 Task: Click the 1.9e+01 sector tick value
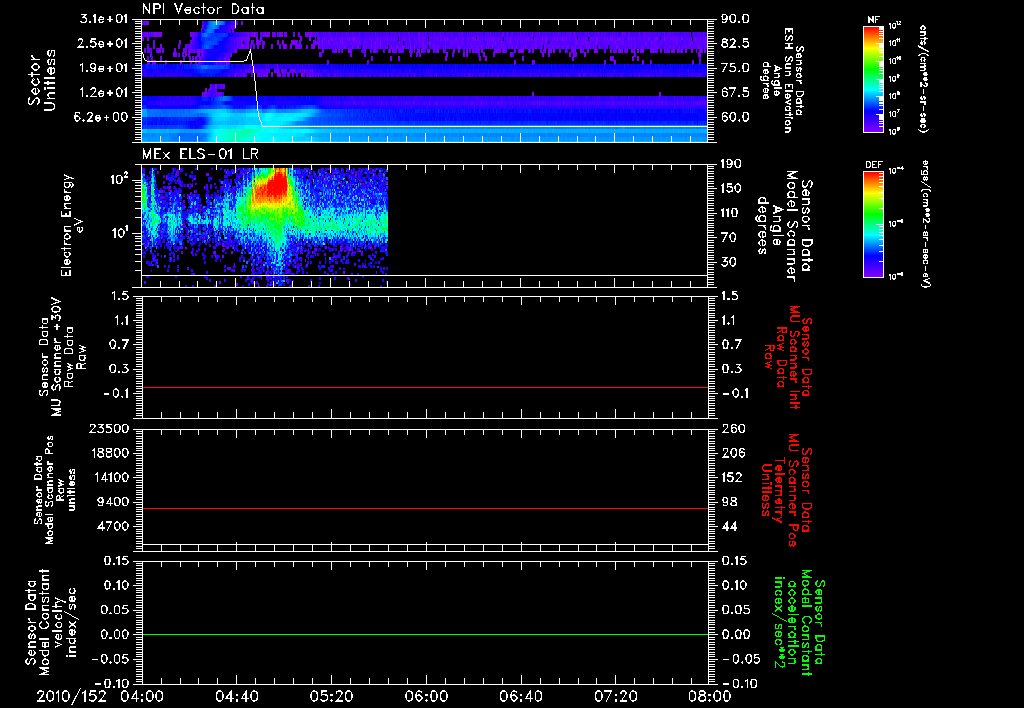pos(104,68)
